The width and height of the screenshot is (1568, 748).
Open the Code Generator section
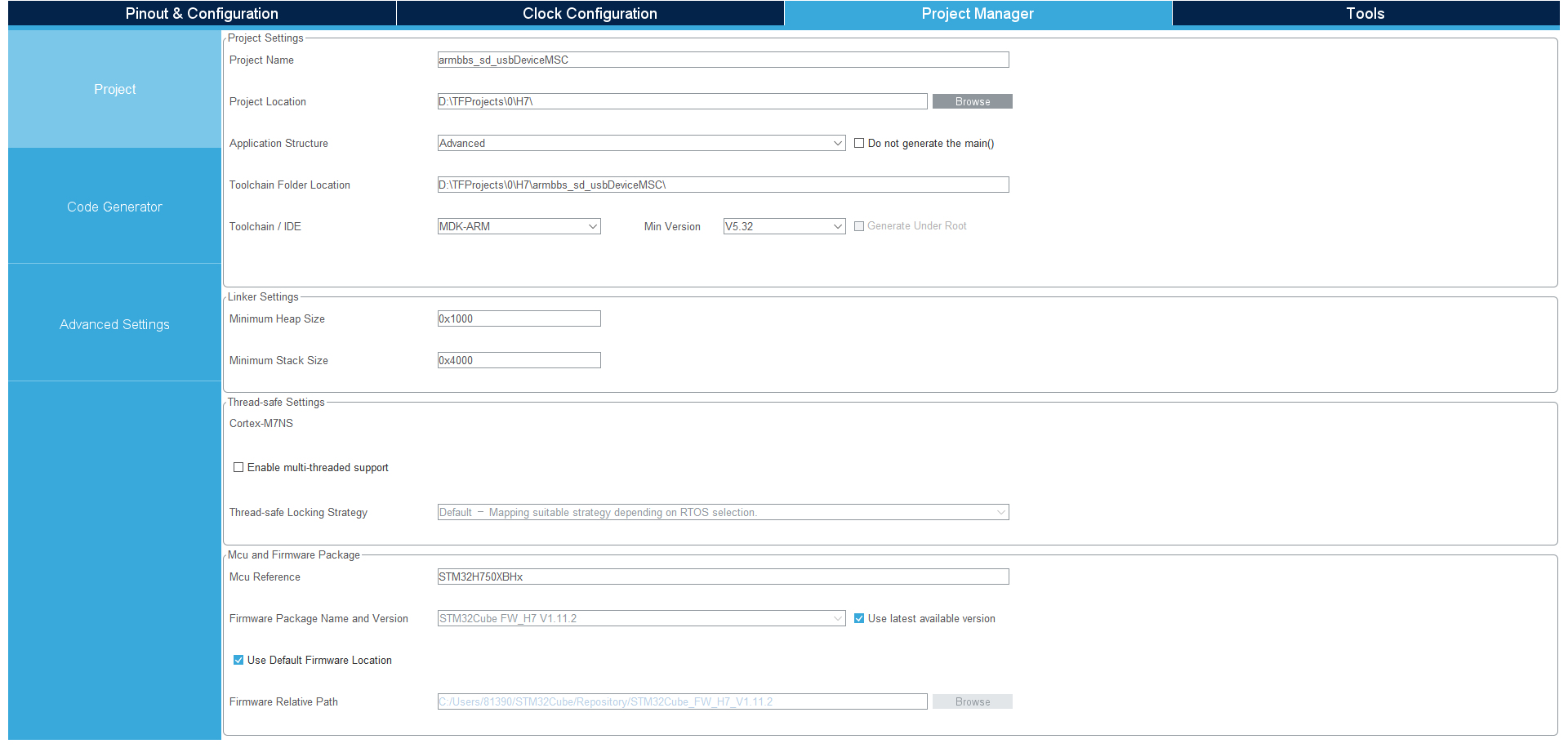click(x=114, y=207)
